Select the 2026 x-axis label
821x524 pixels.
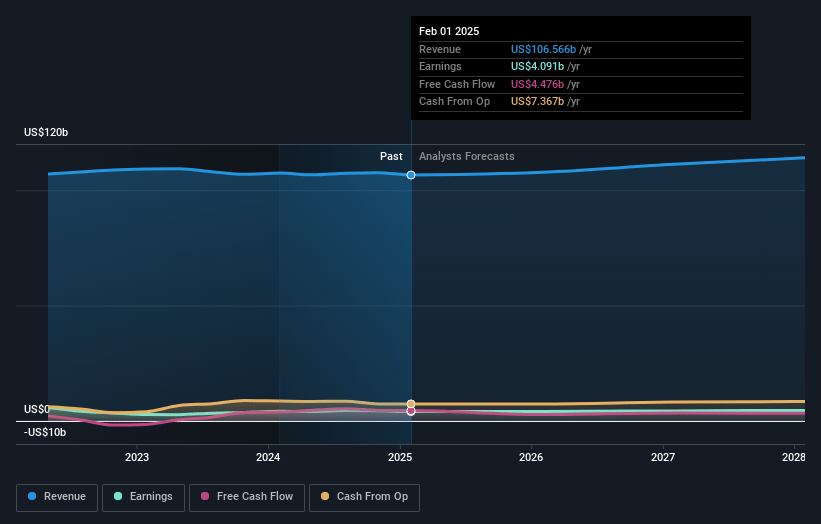tap(531, 458)
